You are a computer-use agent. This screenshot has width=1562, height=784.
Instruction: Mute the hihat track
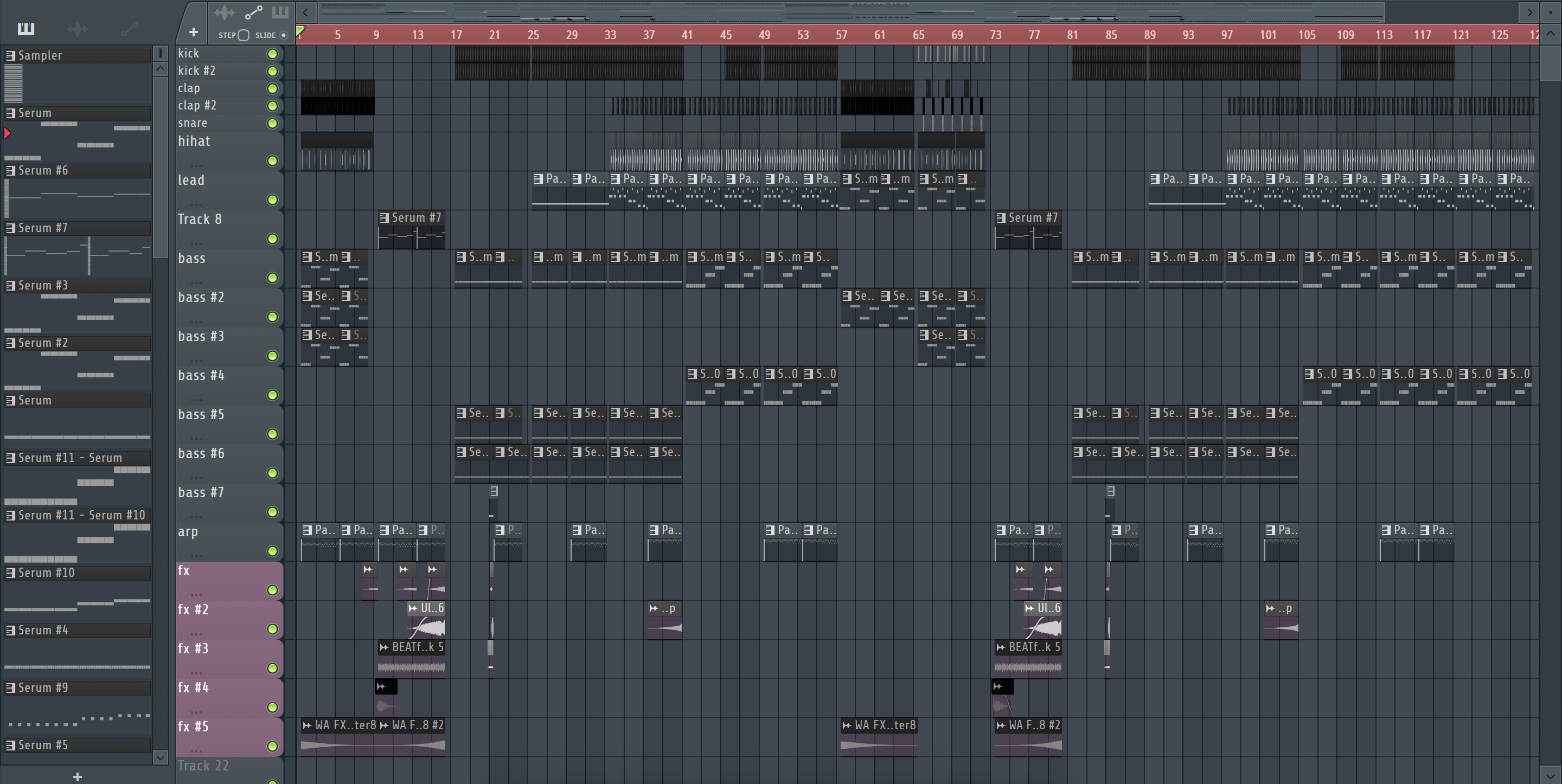click(x=273, y=160)
